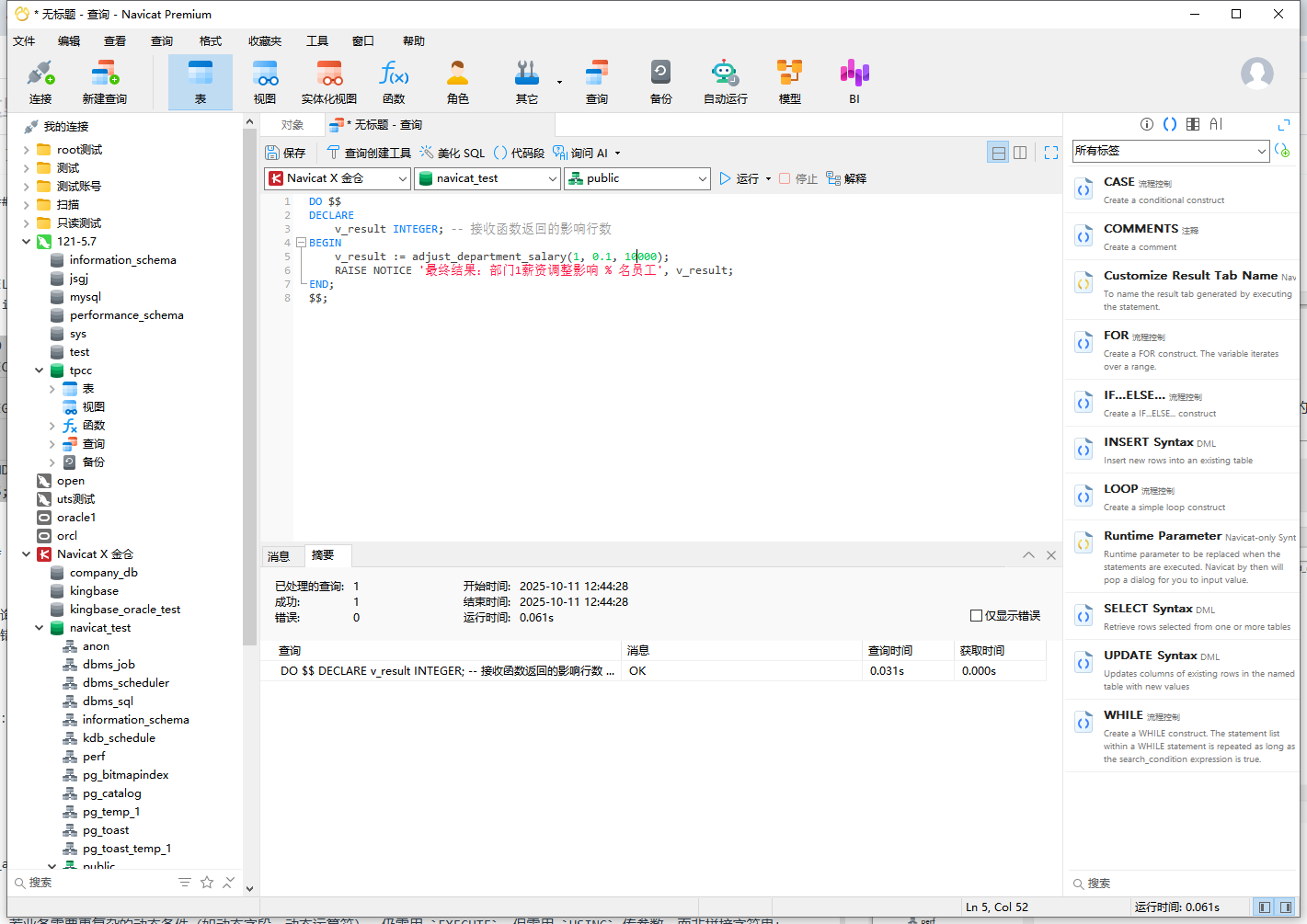The height and width of the screenshot is (924, 1307).
Task: Show the object information icon in right panel
Action: coord(1147,124)
